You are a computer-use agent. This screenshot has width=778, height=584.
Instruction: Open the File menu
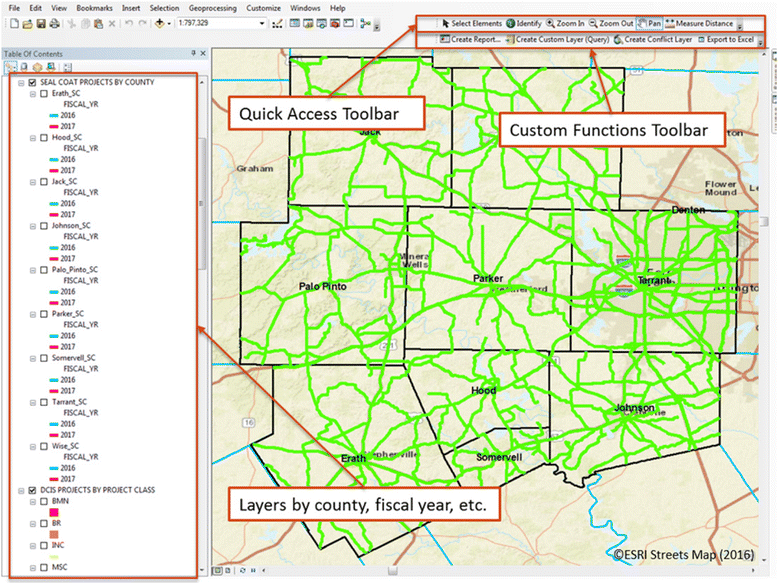(14, 8)
